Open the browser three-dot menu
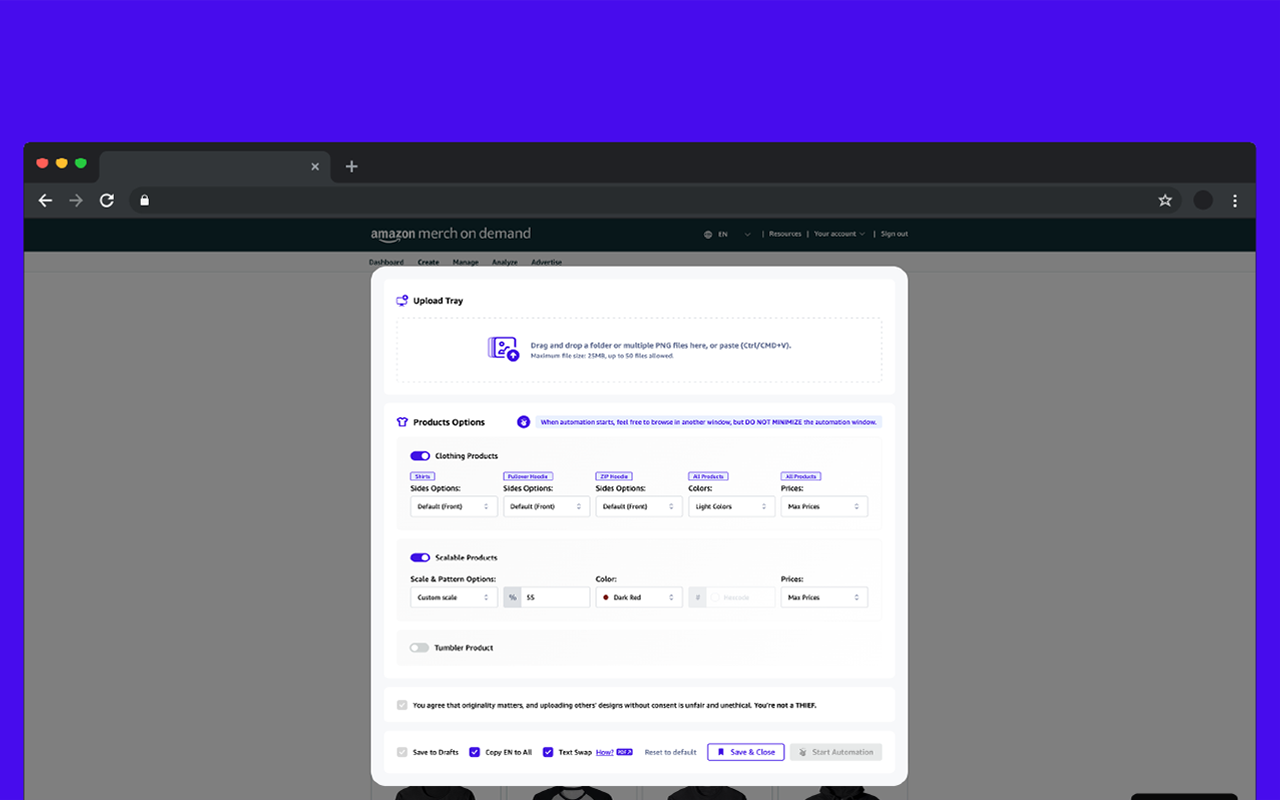 tap(1235, 200)
